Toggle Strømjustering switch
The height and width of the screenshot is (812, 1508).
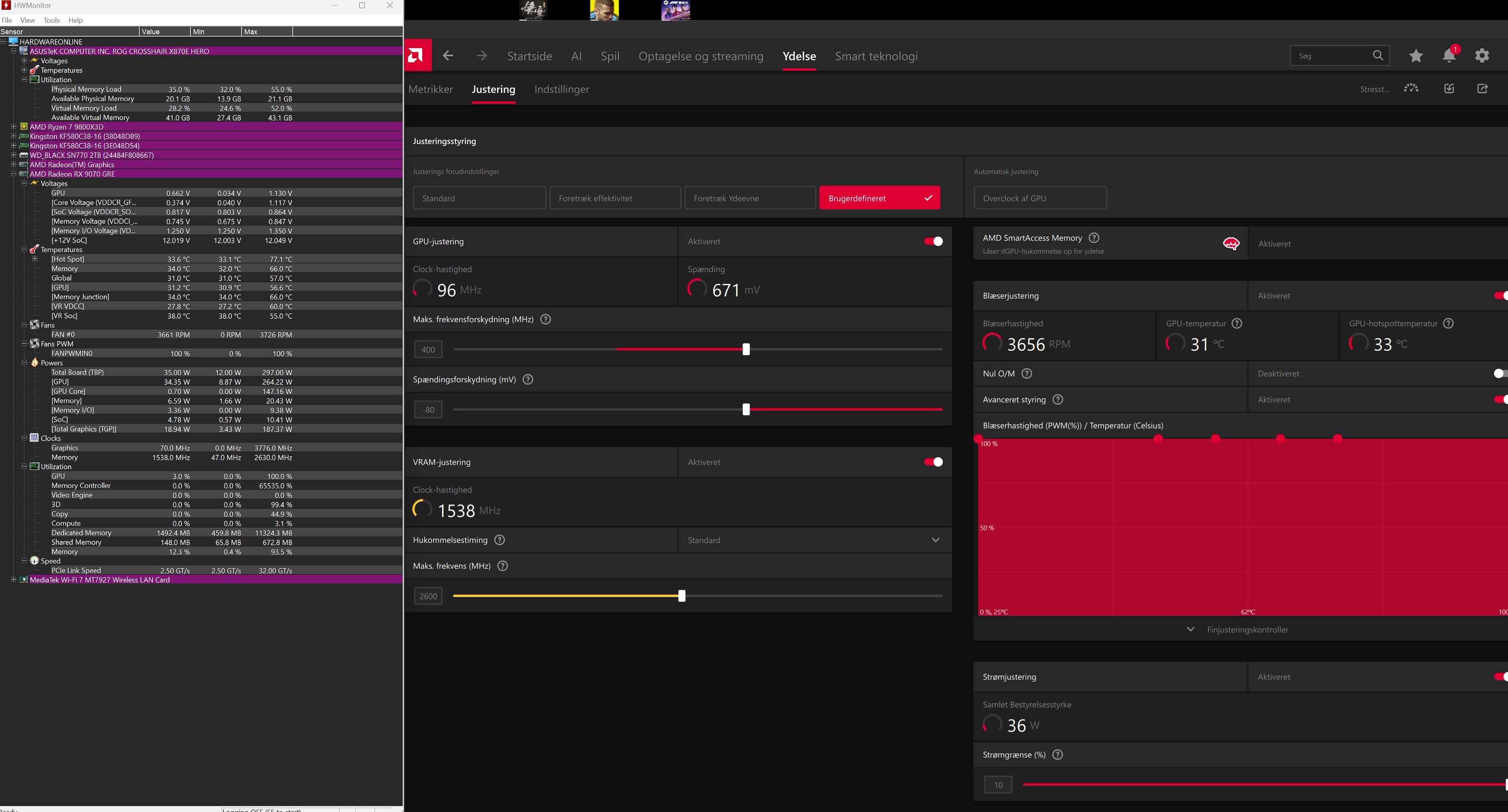1501,677
